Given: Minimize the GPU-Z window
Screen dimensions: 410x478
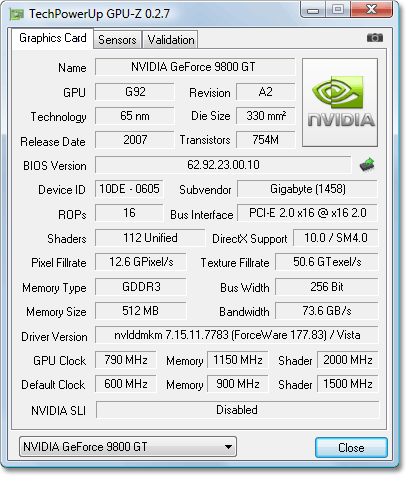Looking at the screenshot, I should point(313,10).
